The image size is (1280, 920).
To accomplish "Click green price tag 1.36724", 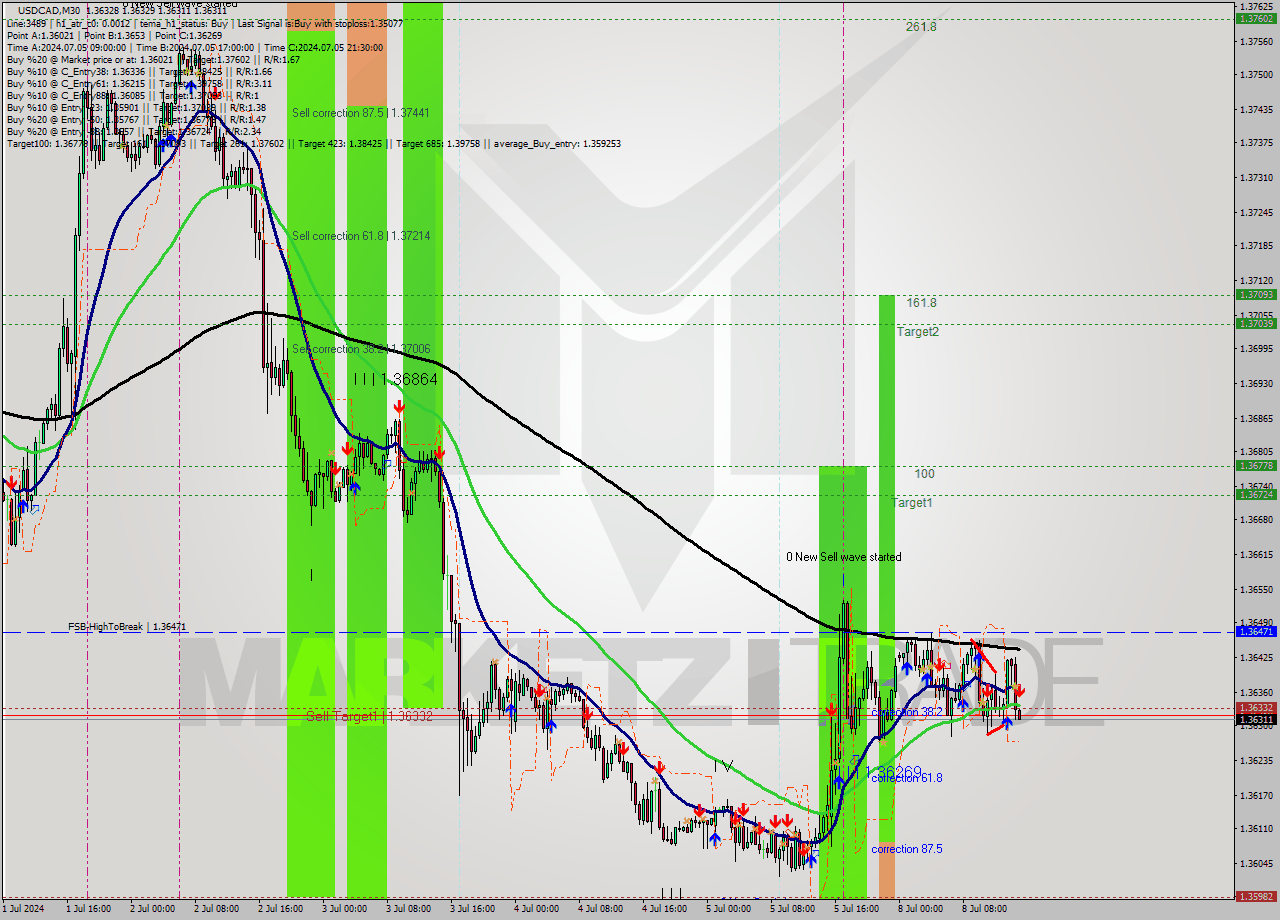I will [x=1255, y=494].
